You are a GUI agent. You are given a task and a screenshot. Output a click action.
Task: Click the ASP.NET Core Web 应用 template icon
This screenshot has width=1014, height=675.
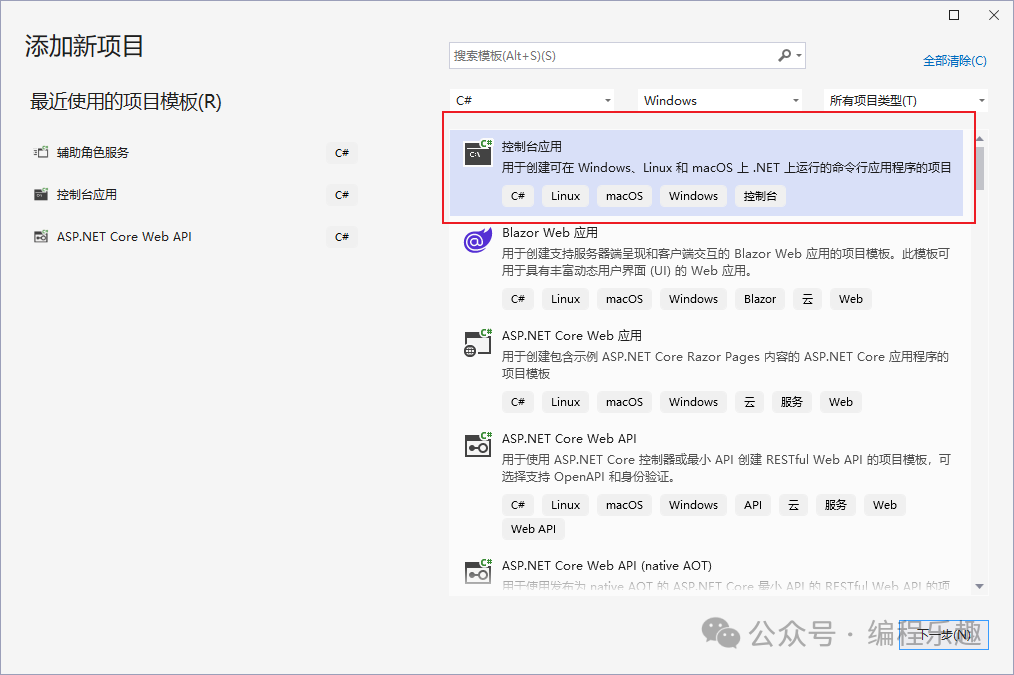coord(478,343)
